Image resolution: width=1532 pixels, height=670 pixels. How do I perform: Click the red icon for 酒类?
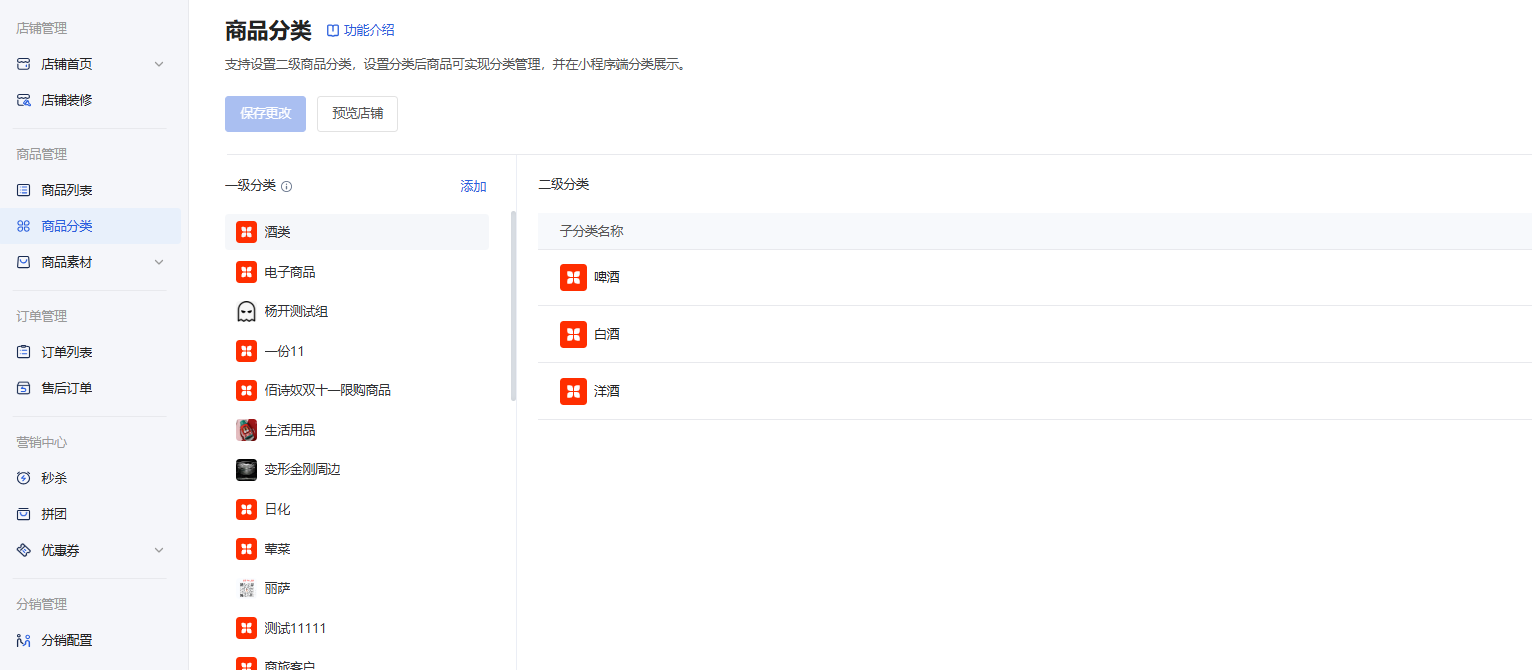tap(246, 232)
